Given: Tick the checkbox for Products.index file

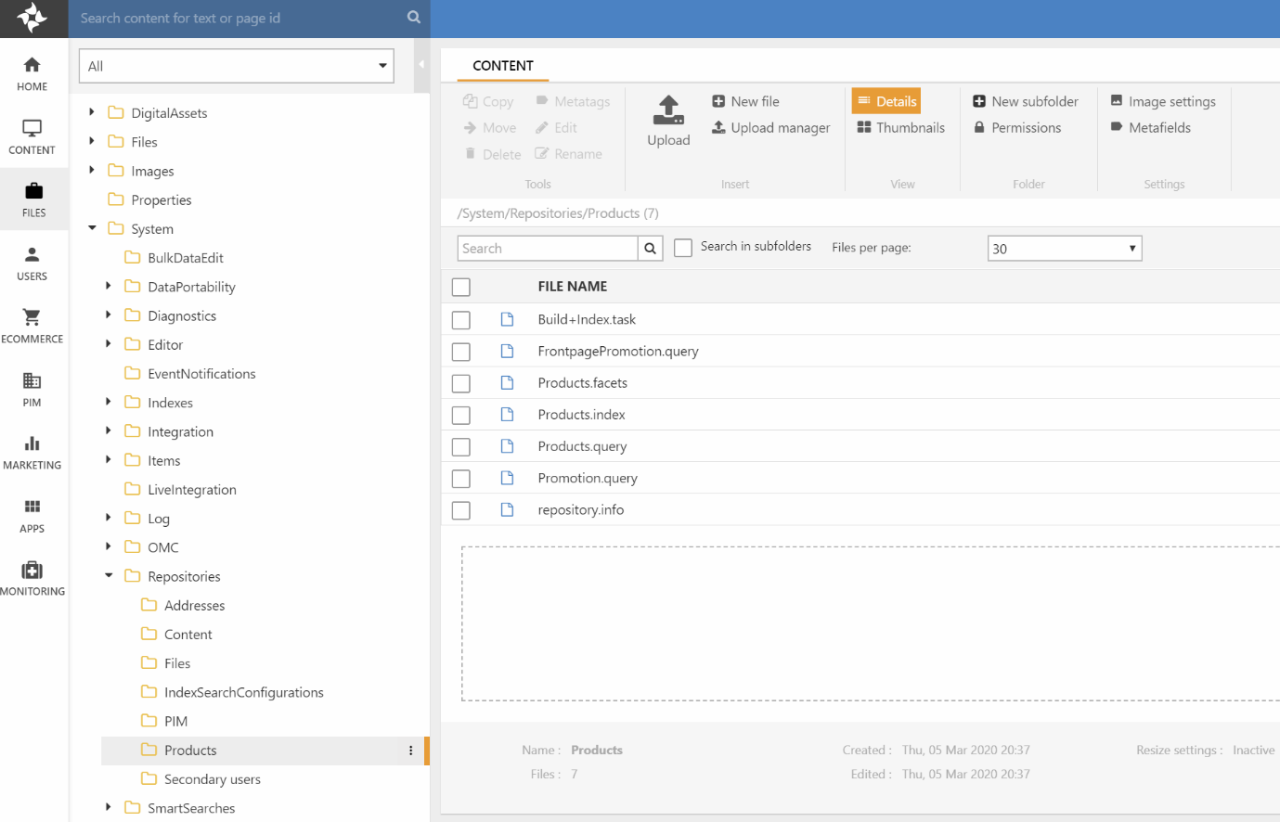Looking at the screenshot, I should [x=461, y=415].
